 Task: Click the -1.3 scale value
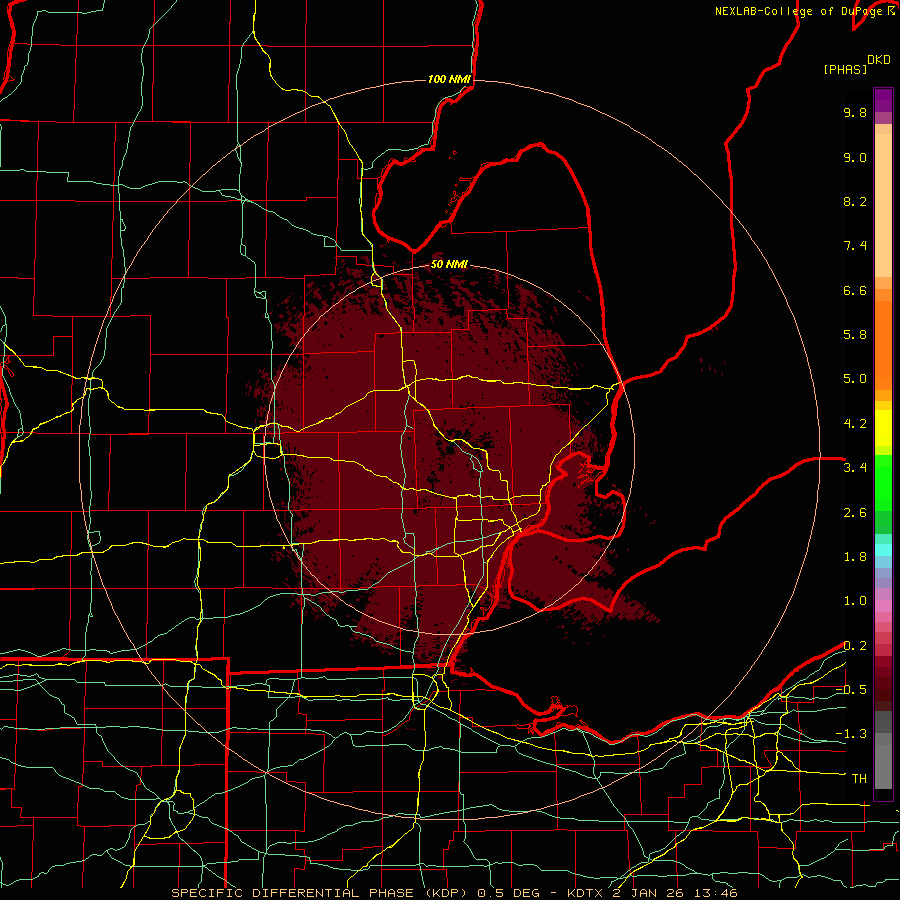[x=851, y=734]
